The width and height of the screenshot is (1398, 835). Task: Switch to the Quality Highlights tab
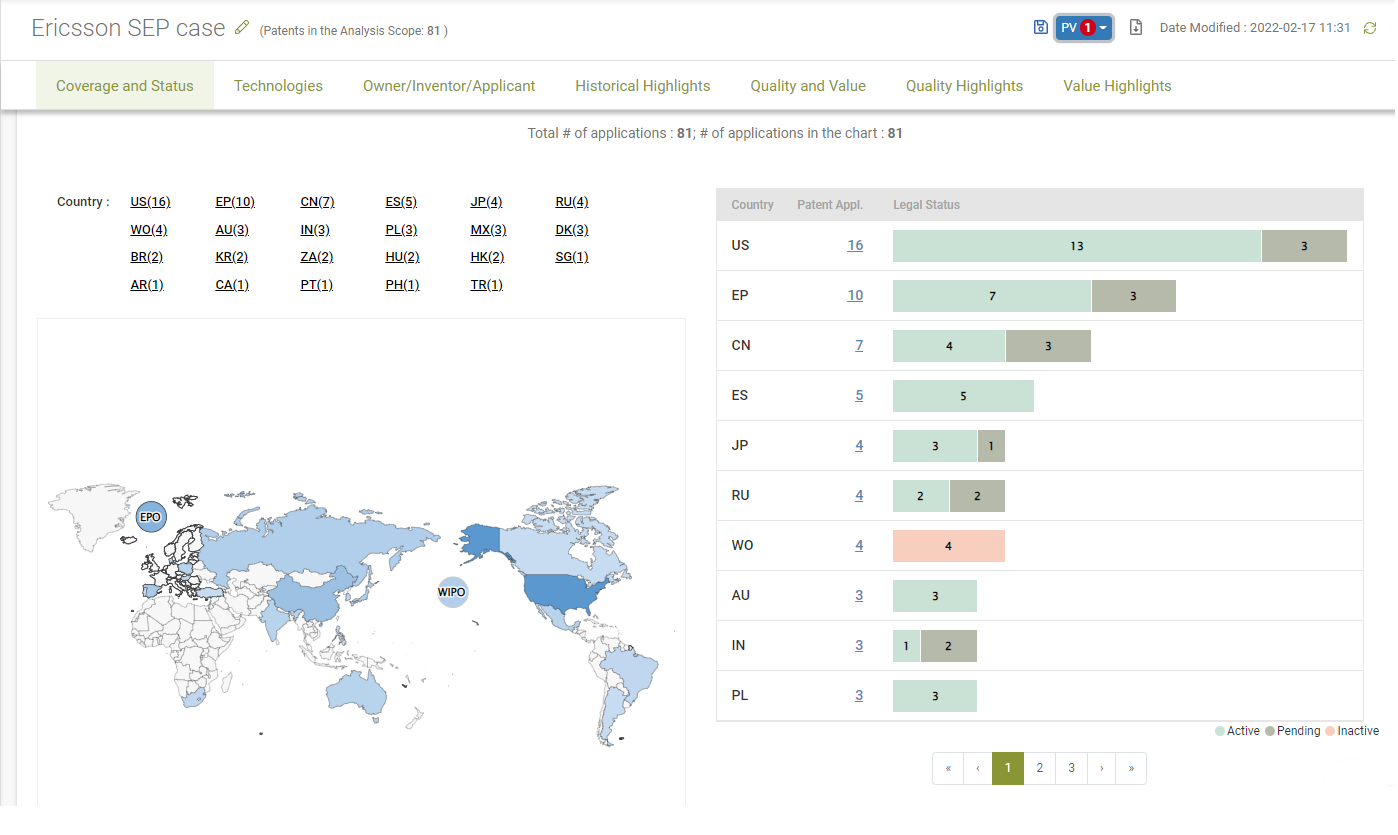[x=964, y=86]
